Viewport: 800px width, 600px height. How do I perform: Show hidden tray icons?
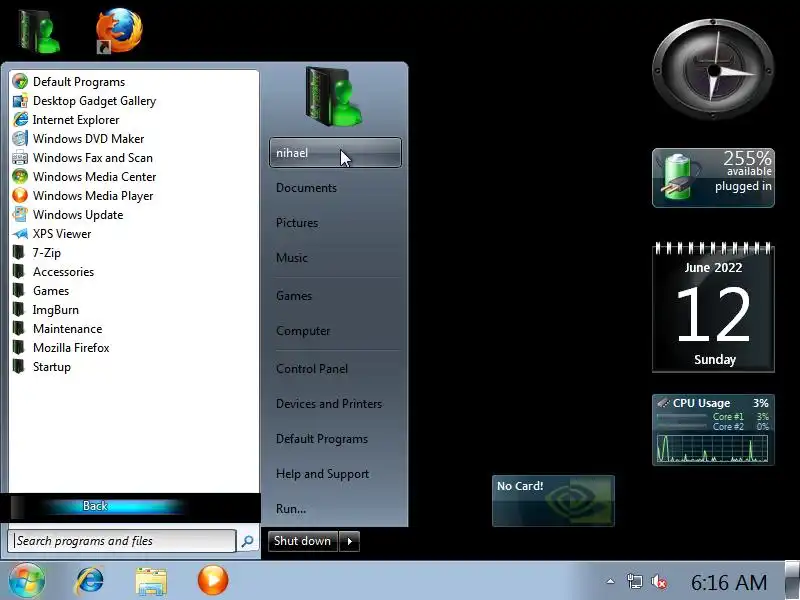(x=610, y=581)
